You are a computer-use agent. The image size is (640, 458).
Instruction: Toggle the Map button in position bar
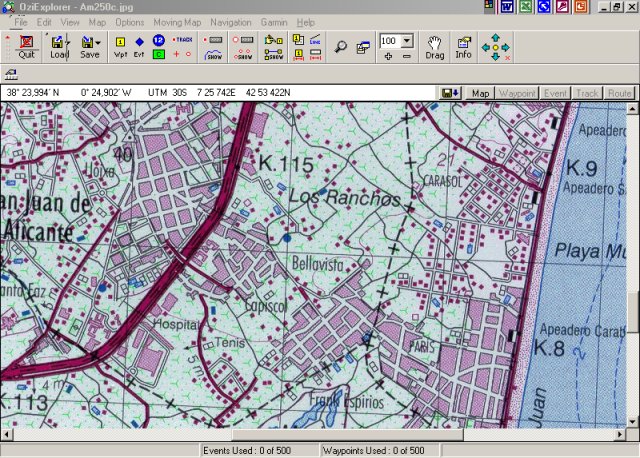(481, 93)
